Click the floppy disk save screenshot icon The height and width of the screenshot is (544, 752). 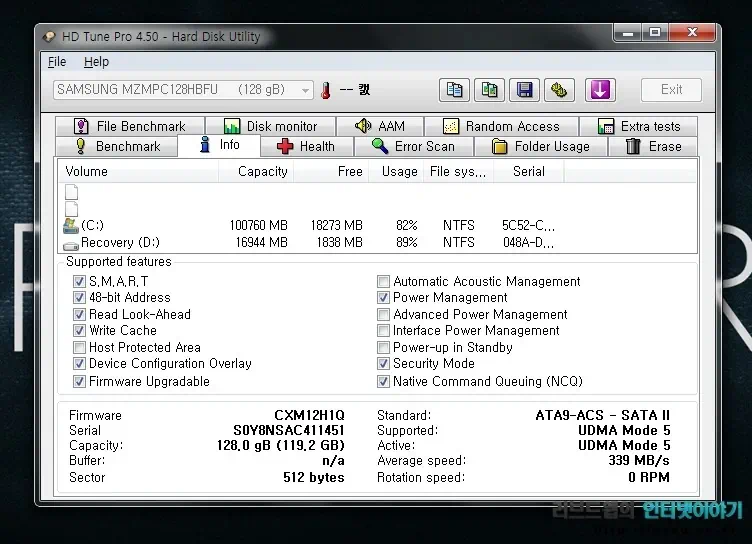click(x=524, y=90)
